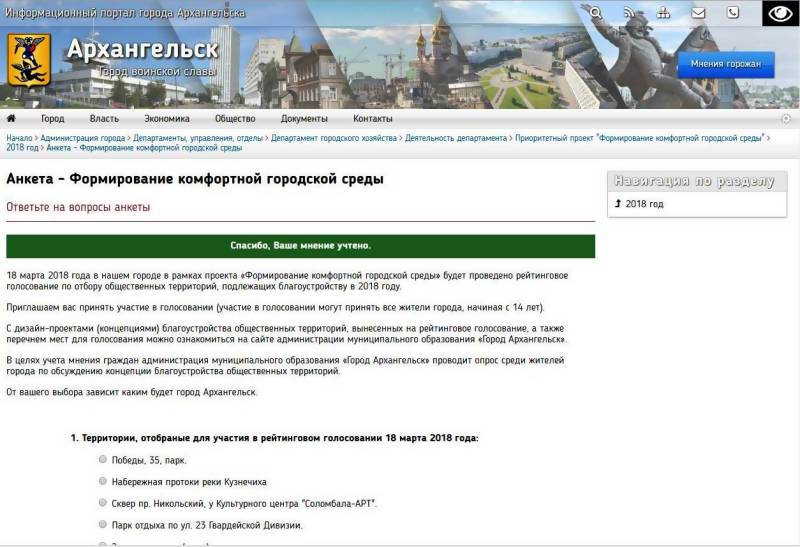Choose 'Сквер пр. Никольский' radio option
This screenshot has width=800, height=547.
point(104,503)
